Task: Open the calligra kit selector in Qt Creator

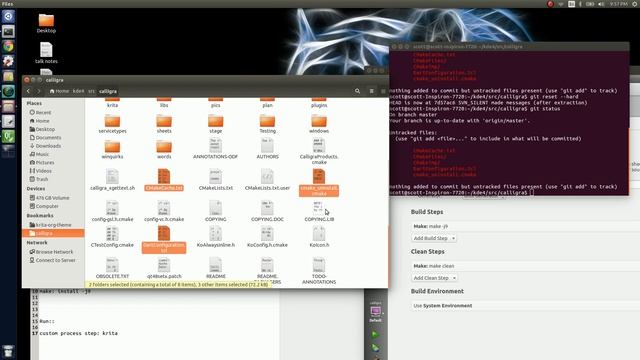Action: (x=376, y=312)
